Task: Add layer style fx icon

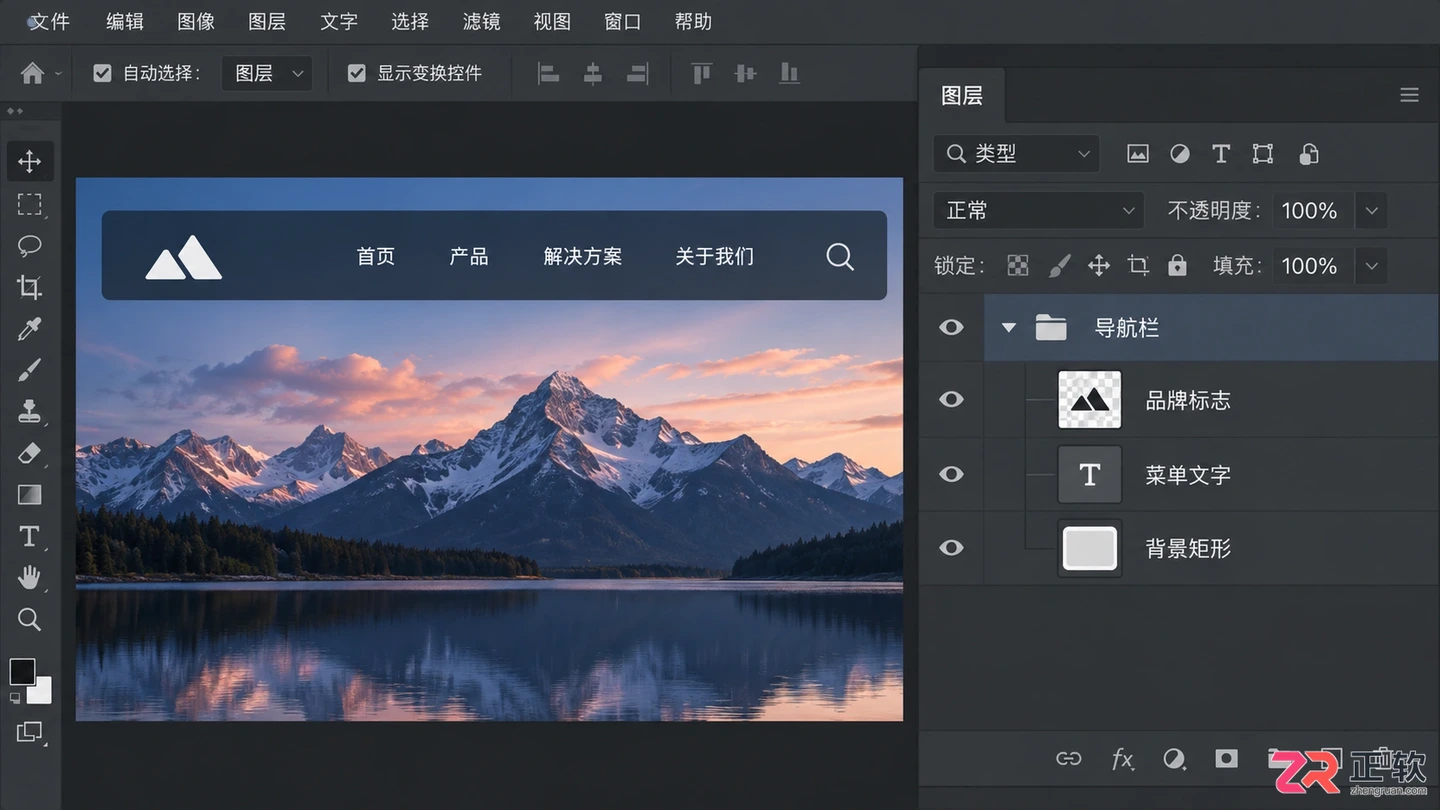Action: tap(1123, 759)
